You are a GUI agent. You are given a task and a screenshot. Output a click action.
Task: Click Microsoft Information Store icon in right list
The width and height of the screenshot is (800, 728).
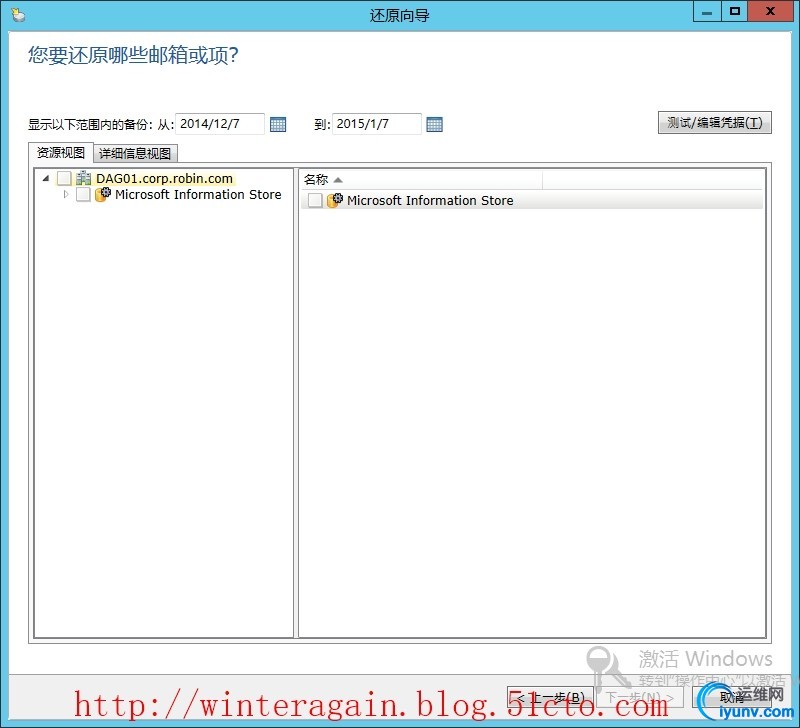335,200
